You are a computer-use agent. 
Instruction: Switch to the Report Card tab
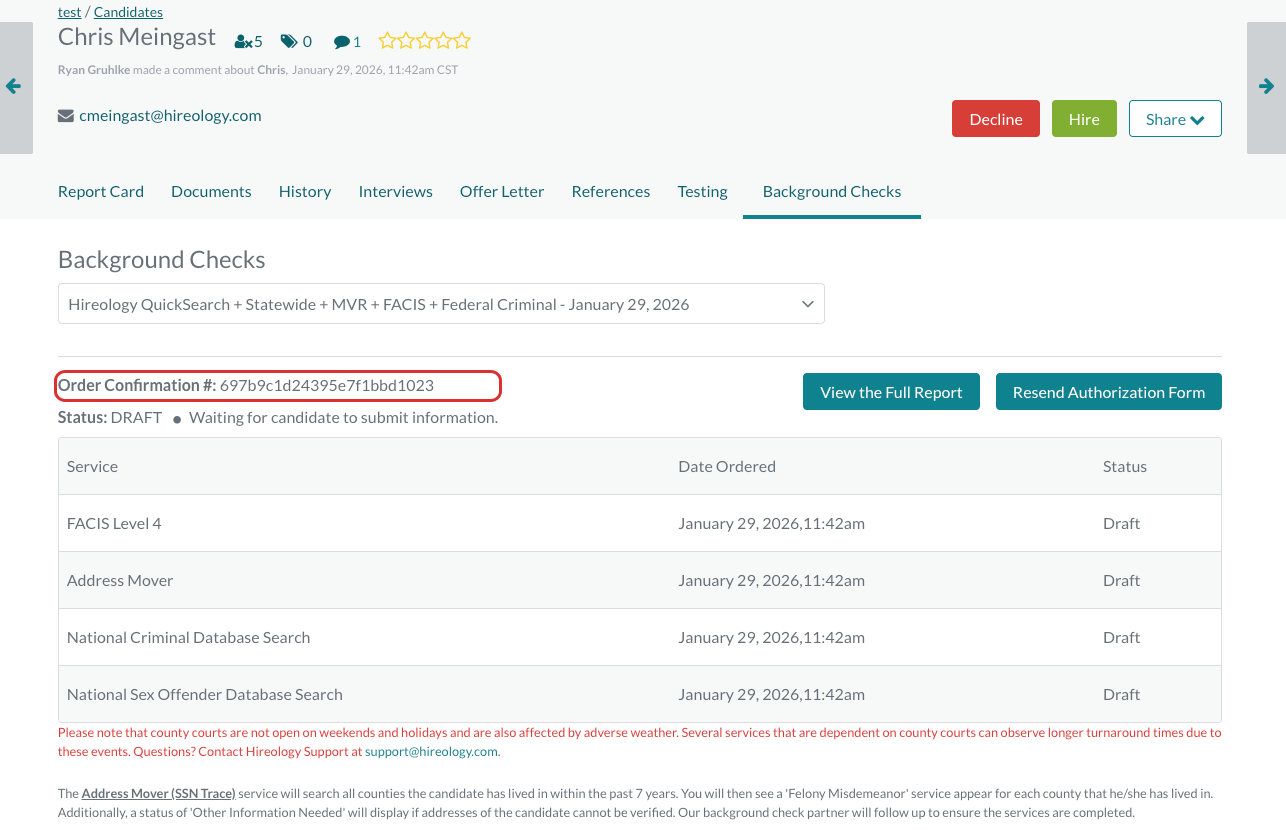pos(101,191)
